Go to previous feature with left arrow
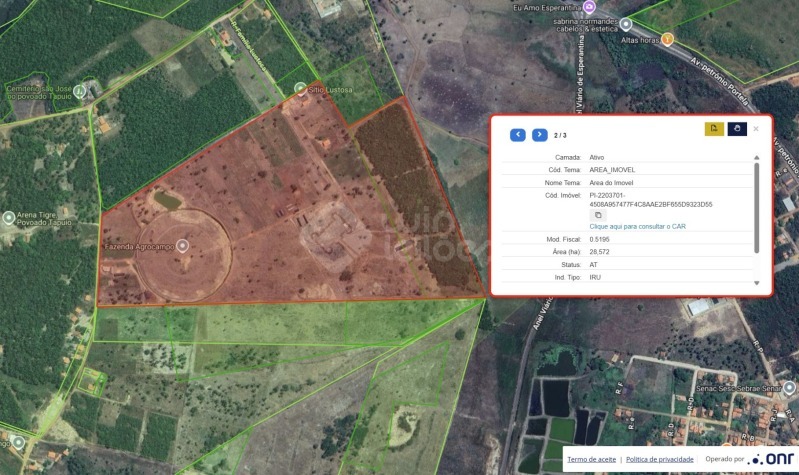This screenshot has width=799, height=475. (x=518, y=135)
